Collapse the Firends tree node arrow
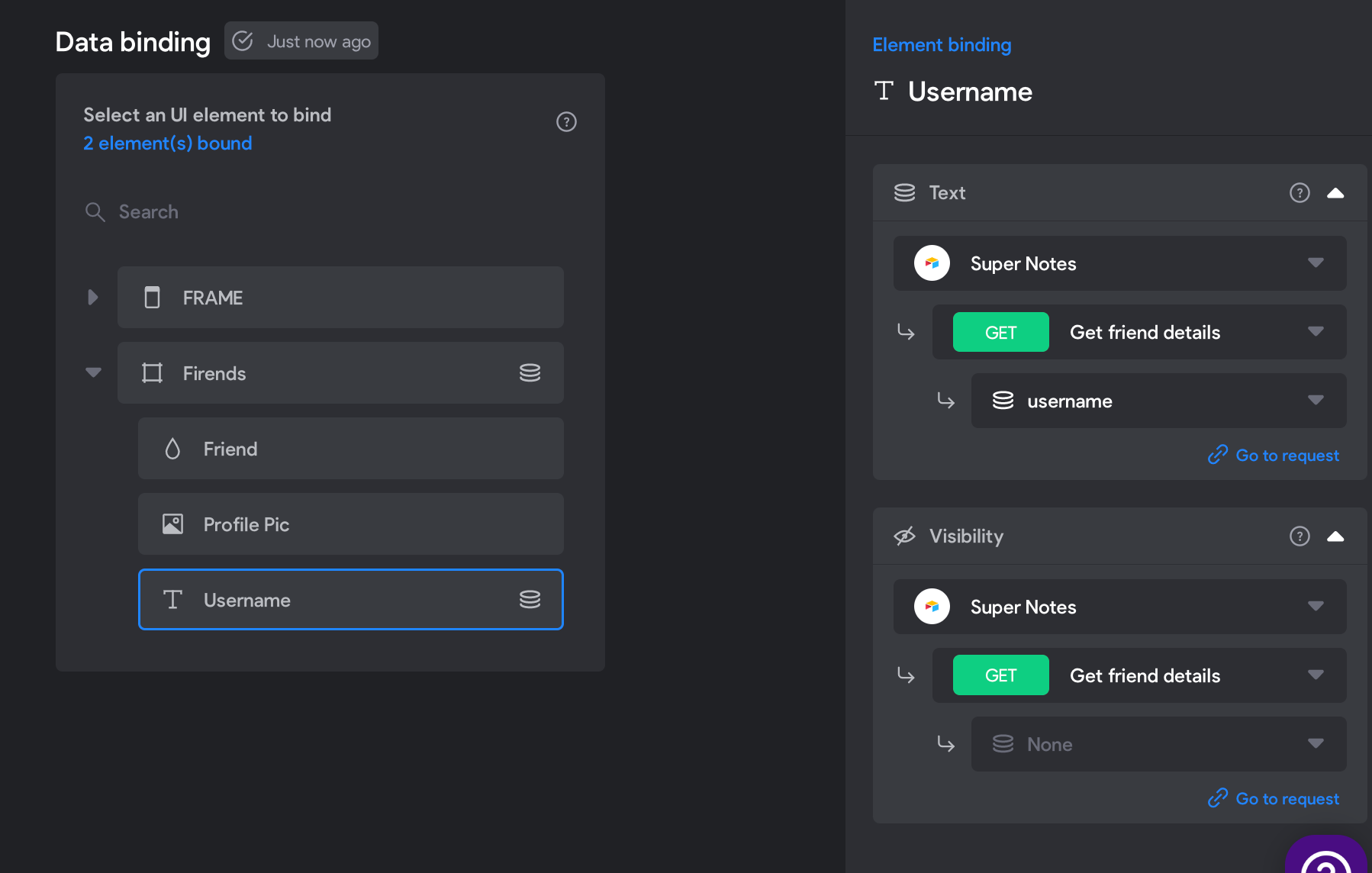The width and height of the screenshot is (1372, 873). point(93,372)
